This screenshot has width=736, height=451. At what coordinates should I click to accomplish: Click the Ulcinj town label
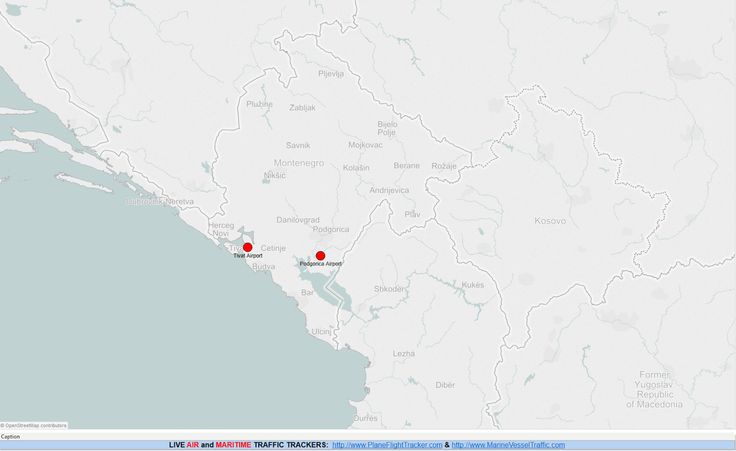point(321,330)
